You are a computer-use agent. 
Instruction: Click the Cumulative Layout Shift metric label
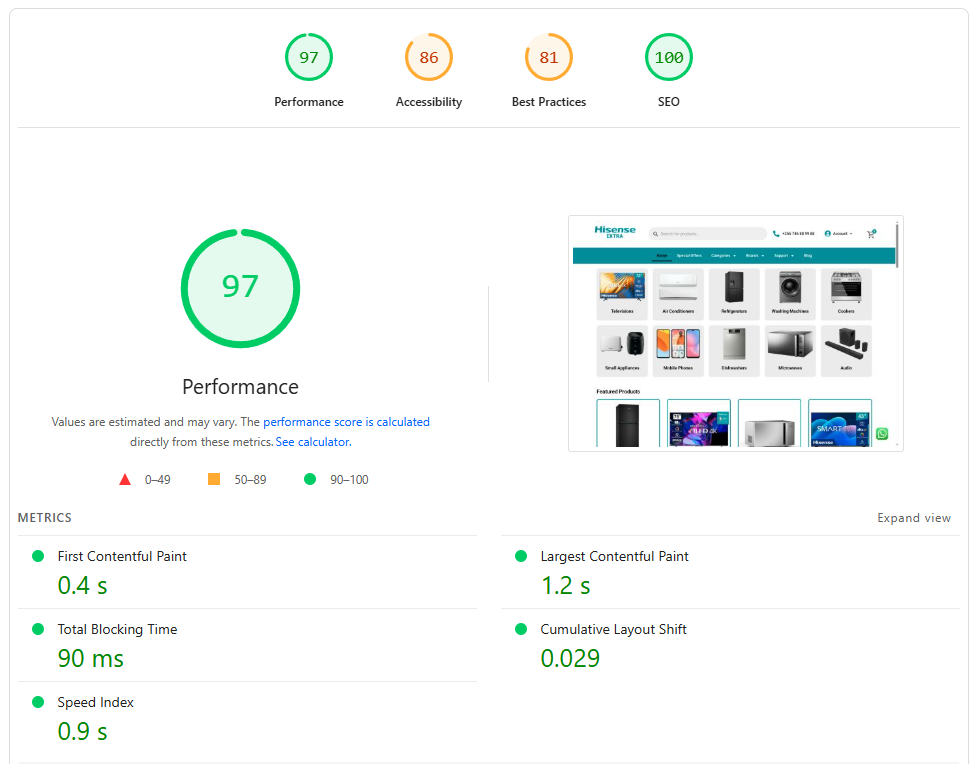613,629
